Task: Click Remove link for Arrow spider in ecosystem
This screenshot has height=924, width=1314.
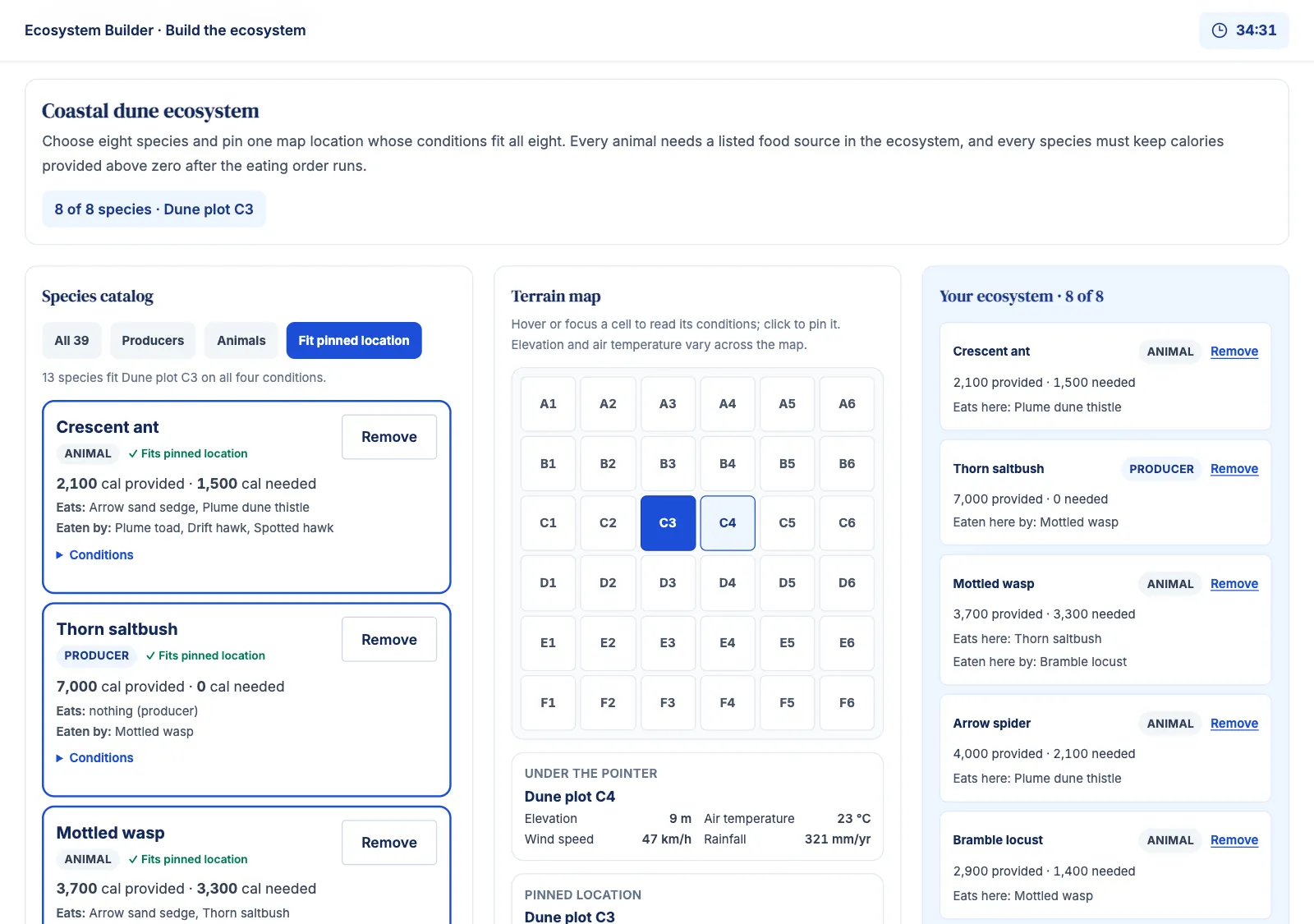Action: 1234,724
